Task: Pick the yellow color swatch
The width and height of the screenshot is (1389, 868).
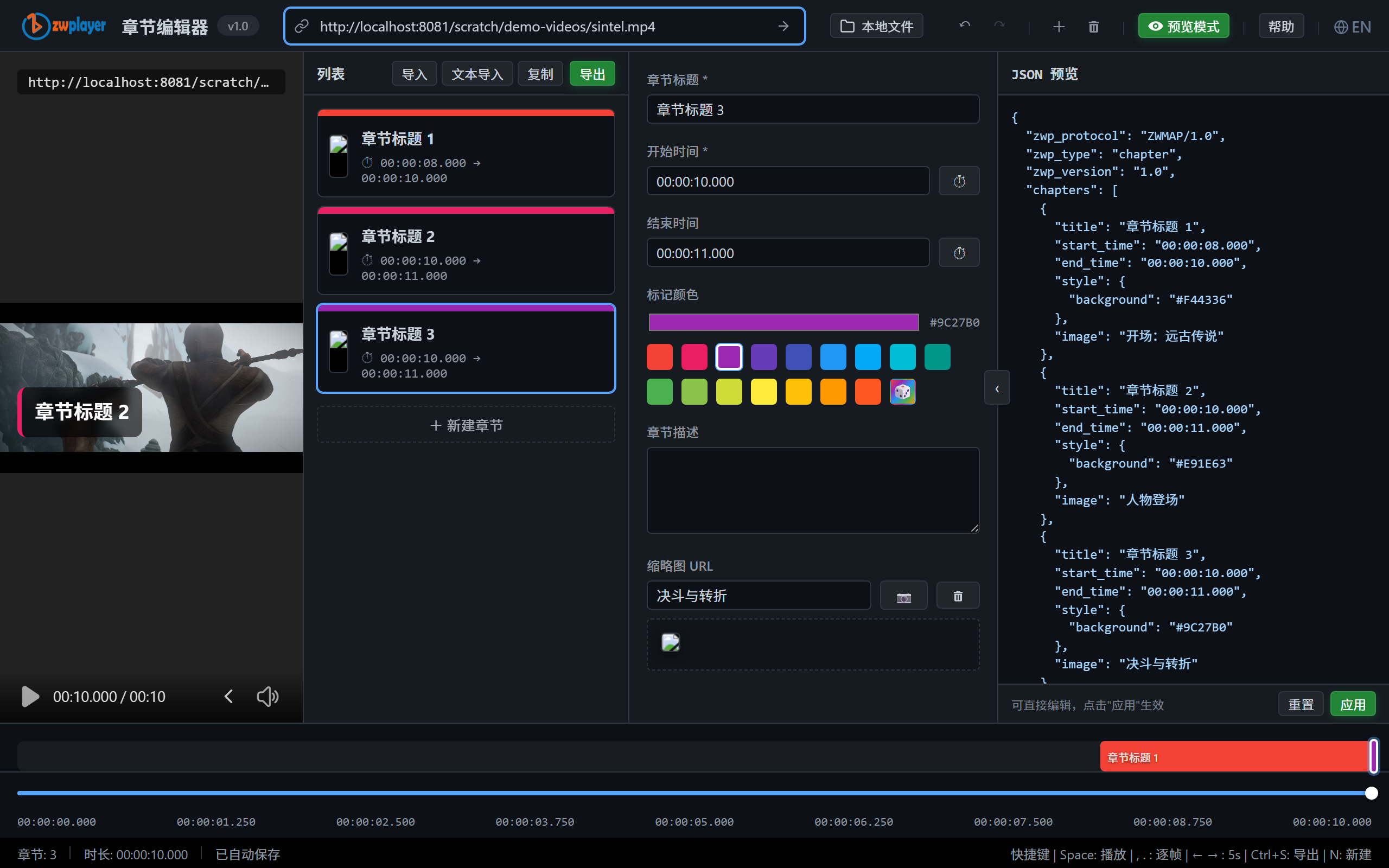Action: coord(764,392)
